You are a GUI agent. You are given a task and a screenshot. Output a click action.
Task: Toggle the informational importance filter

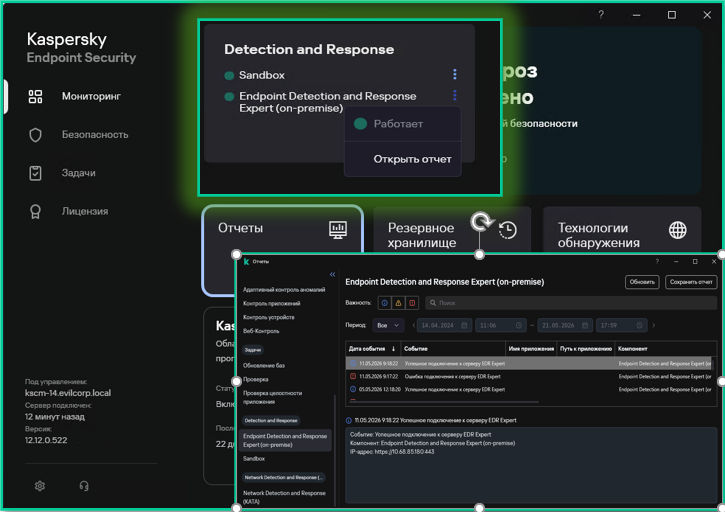[x=384, y=303]
